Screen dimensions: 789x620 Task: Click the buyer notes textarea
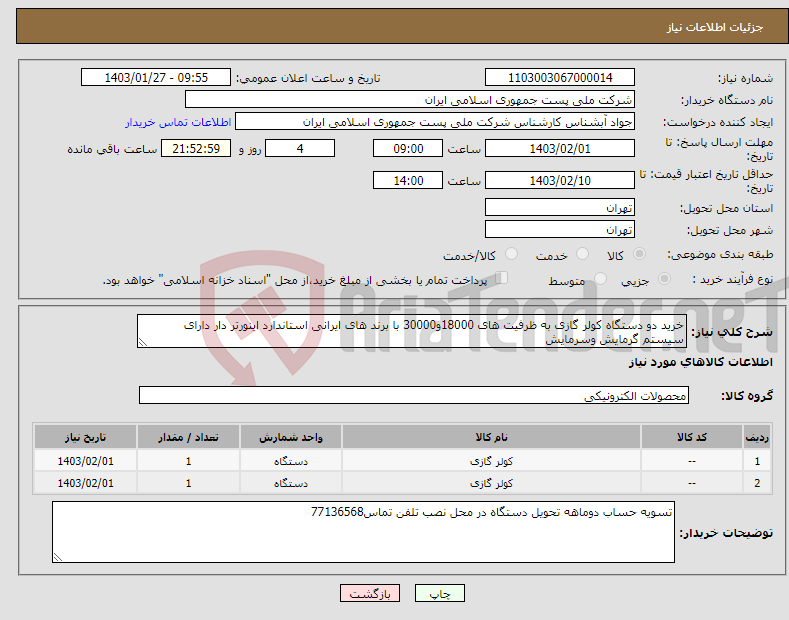[363, 532]
